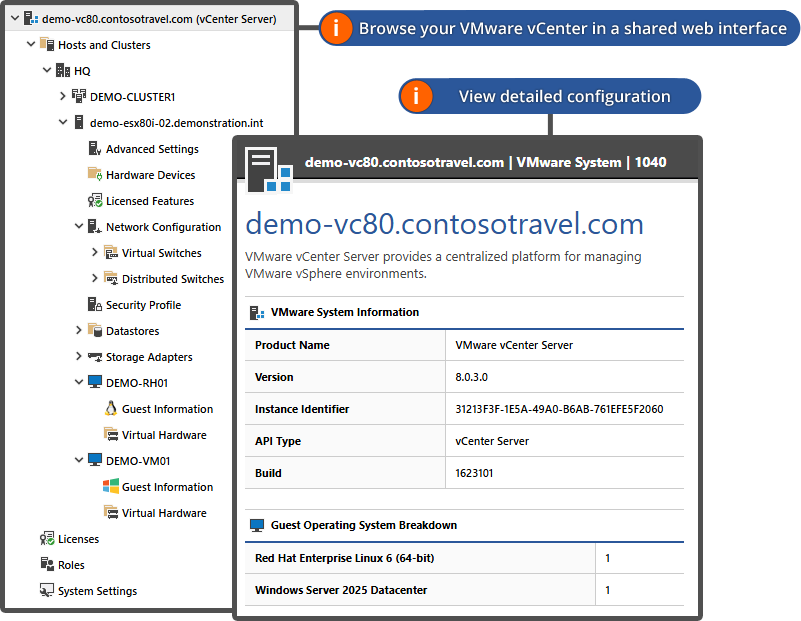Click the Hardware Devices tree label
Screen dimensions: 801x621
coord(151,175)
